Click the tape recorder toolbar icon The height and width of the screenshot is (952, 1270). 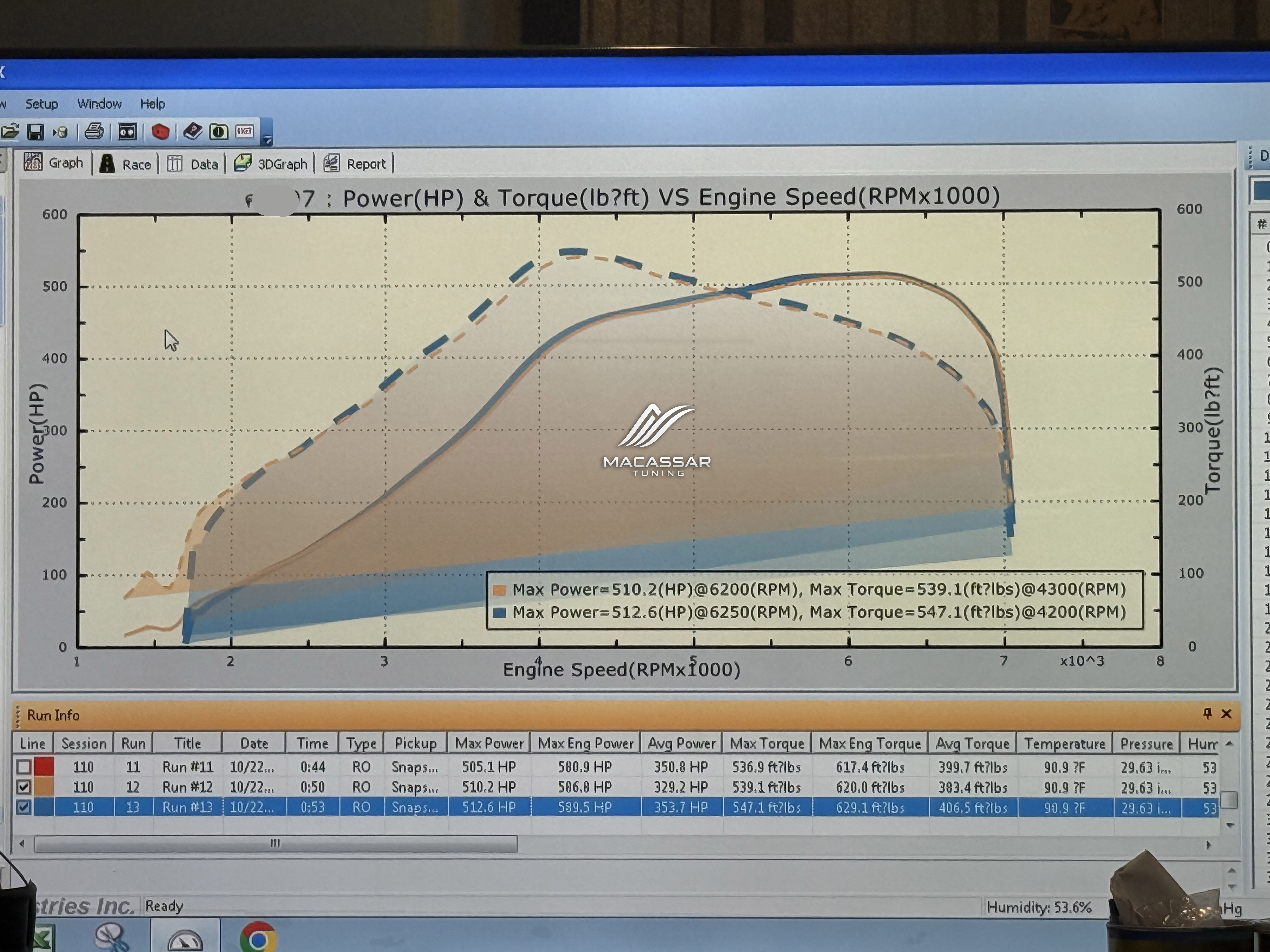pyautogui.click(x=127, y=132)
